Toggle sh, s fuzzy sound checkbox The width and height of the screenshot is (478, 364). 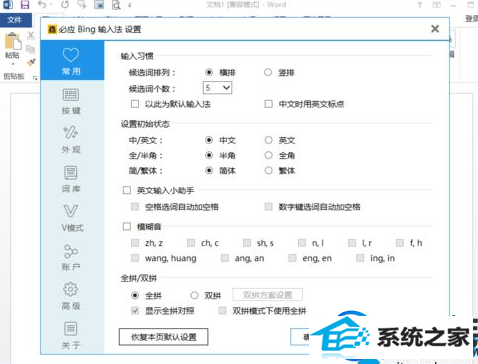click(x=247, y=243)
